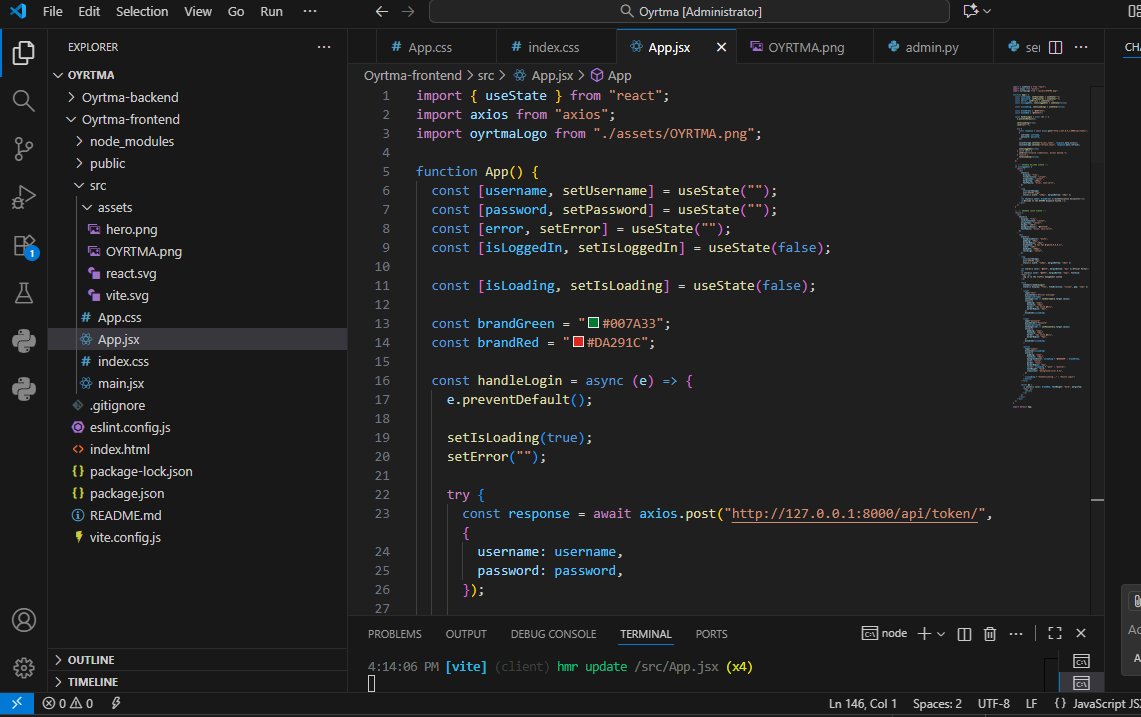1141x717 pixels.
Task: Switch to the PROBLEMS panel tab
Action: [x=394, y=634]
